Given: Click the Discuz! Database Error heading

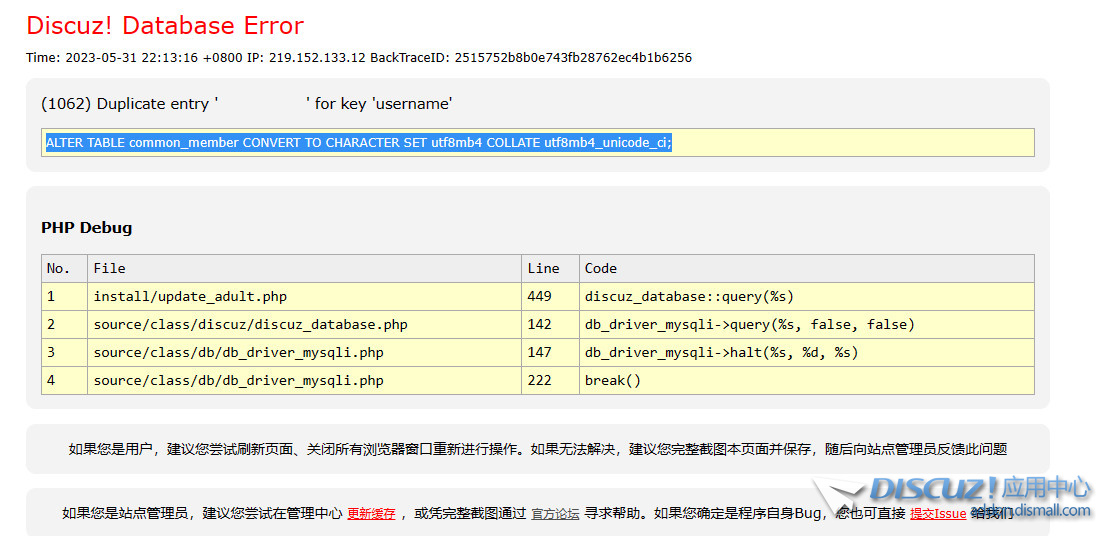Looking at the screenshot, I should [165, 25].
